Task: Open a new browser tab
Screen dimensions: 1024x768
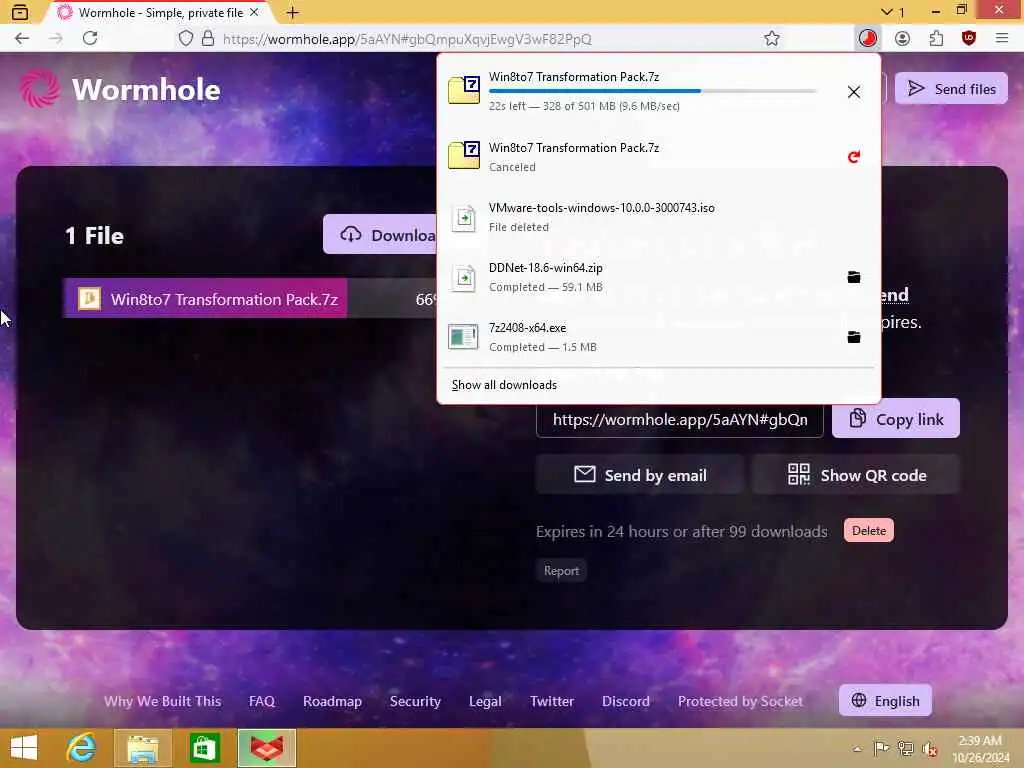Action: click(293, 12)
